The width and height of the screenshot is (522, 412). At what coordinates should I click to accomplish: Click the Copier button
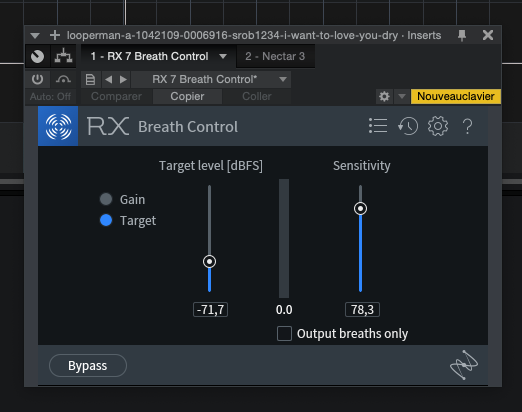(x=187, y=96)
